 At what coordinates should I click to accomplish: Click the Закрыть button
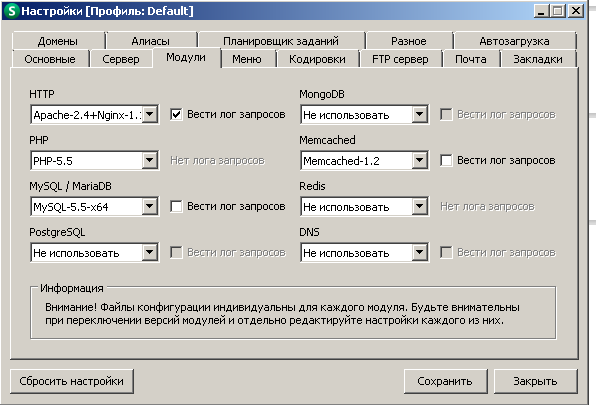(x=535, y=381)
